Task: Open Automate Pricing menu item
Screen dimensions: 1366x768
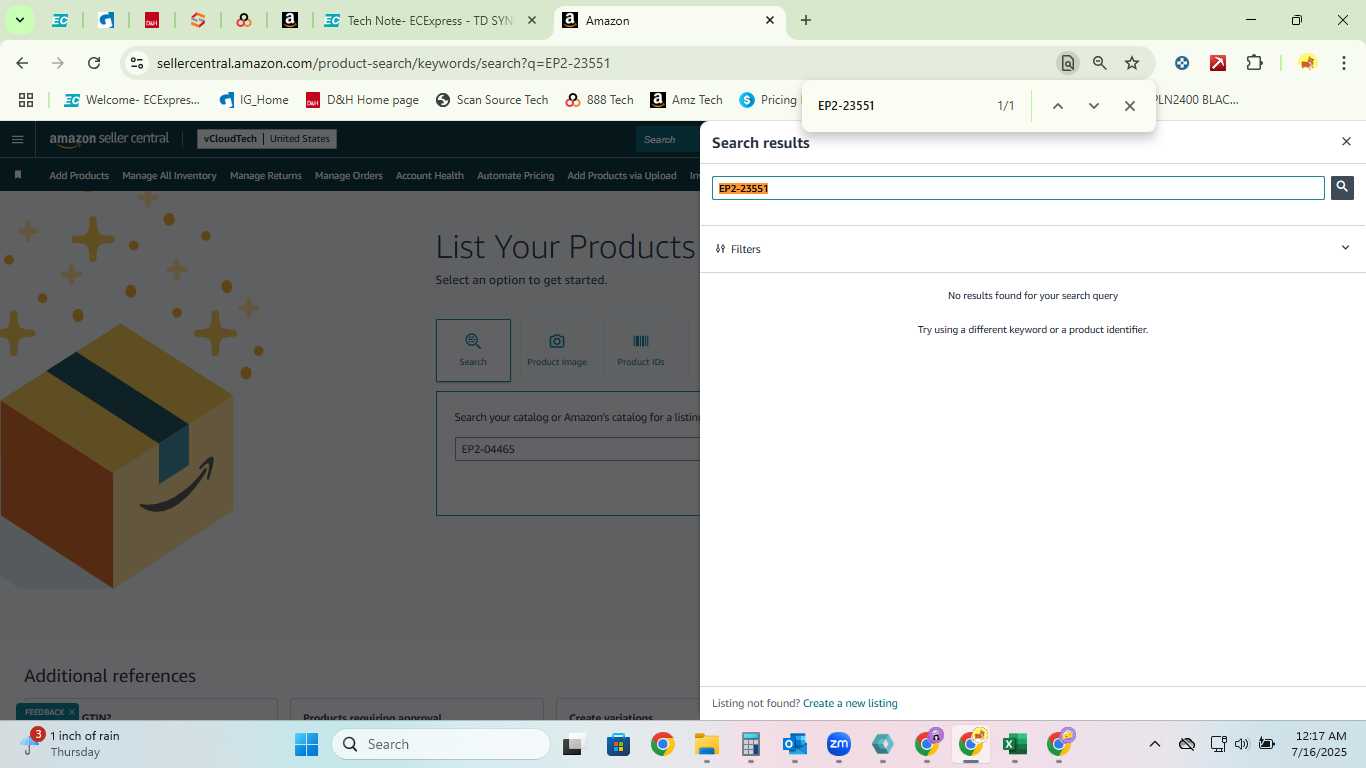Action: coord(515,175)
